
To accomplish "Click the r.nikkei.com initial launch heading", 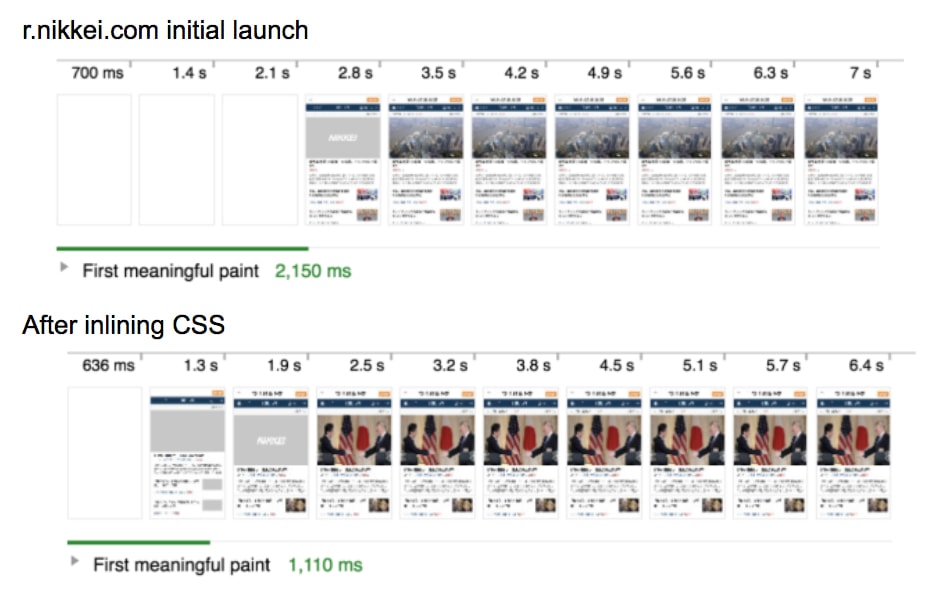I will pyautogui.click(x=163, y=30).
